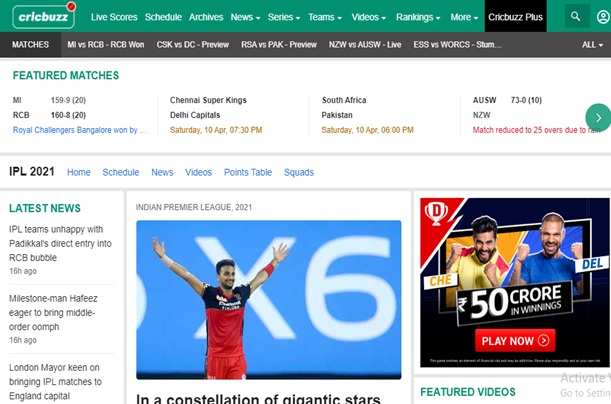Viewport: 611px width, 404px height.
Task: Expand the News dropdown in the header
Action: 245,17
